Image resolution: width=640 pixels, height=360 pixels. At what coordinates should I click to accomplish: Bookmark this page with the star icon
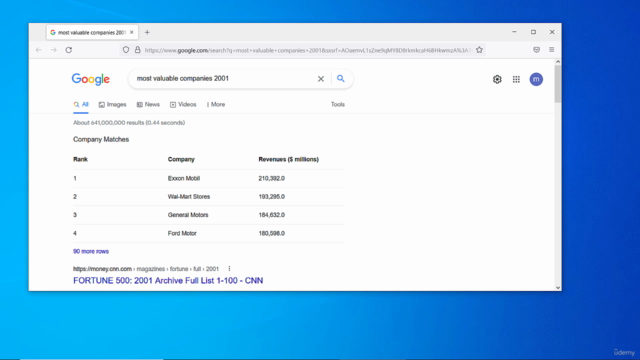coord(479,50)
